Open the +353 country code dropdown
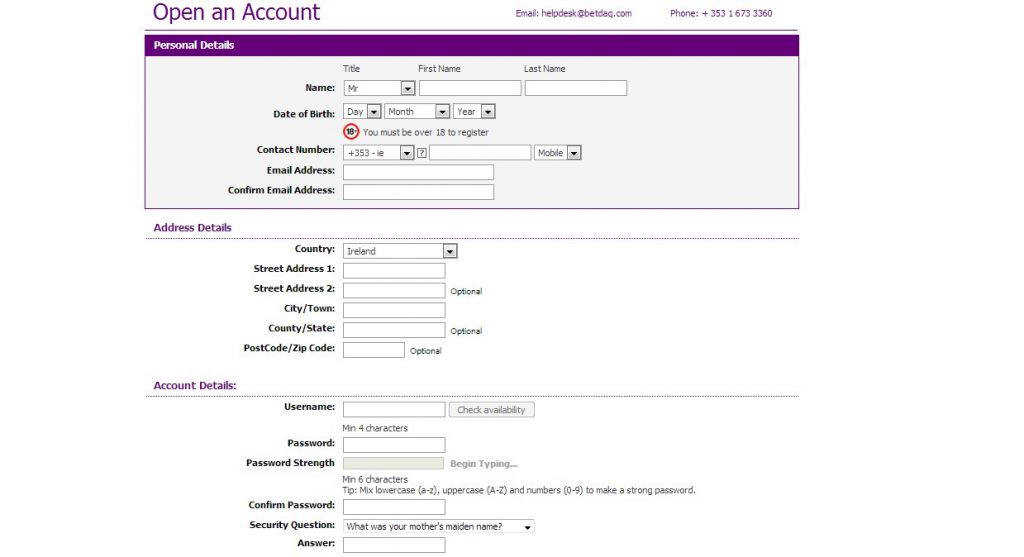 [378, 153]
